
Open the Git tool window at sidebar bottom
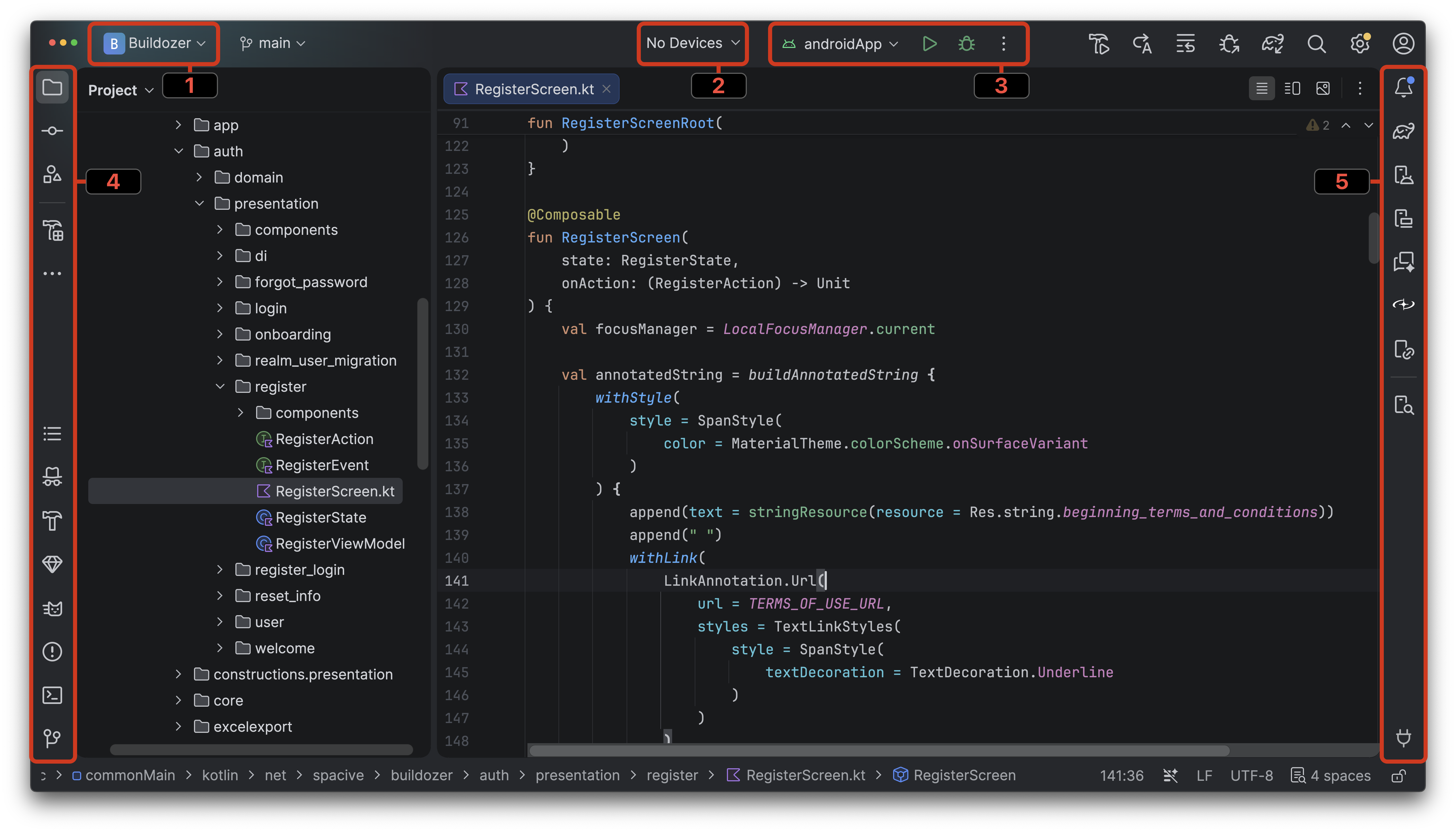(x=52, y=738)
